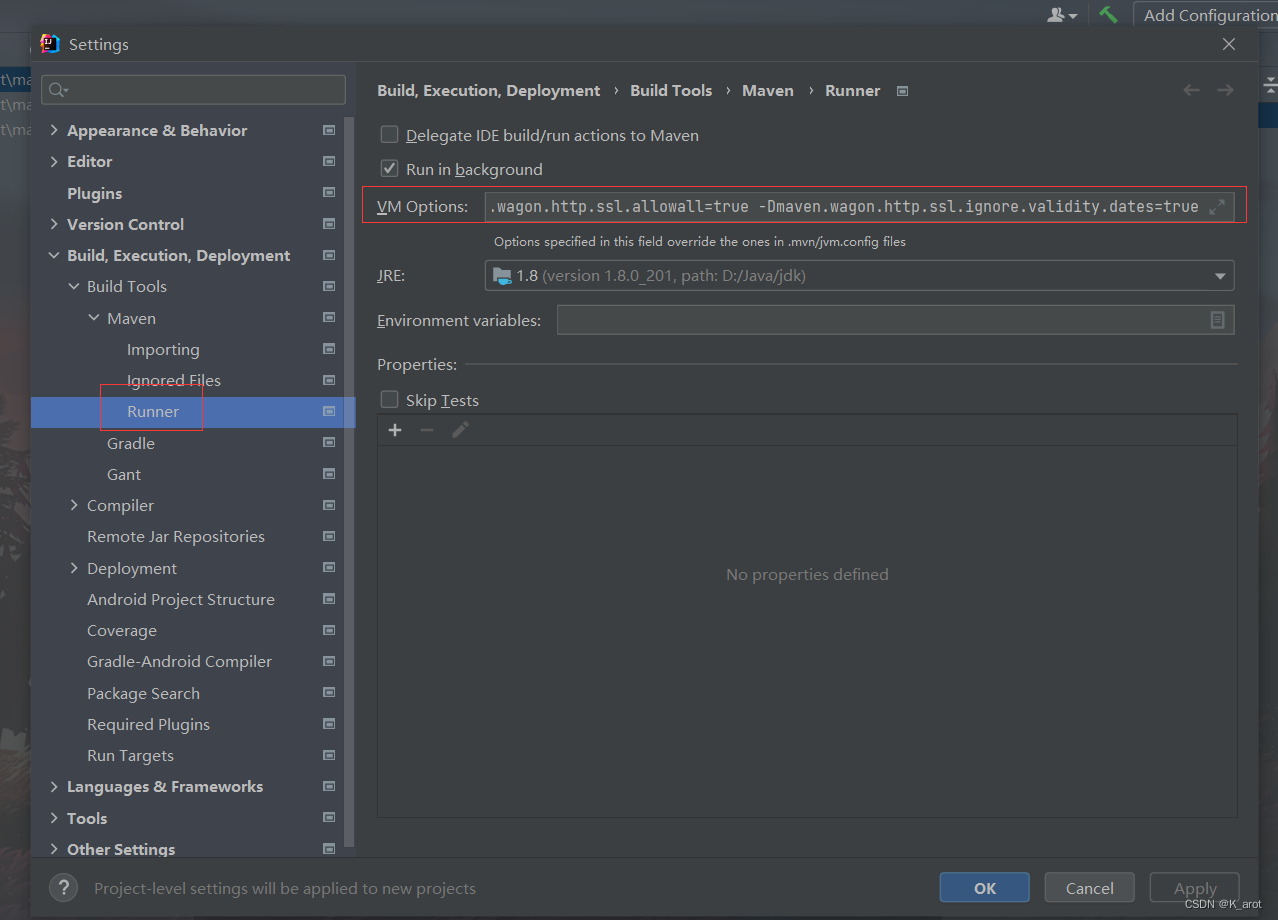The height and width of the screenshot is (920, 1278).
Task: Click the project-level icon next to Package Search
Action: point(329,693)
